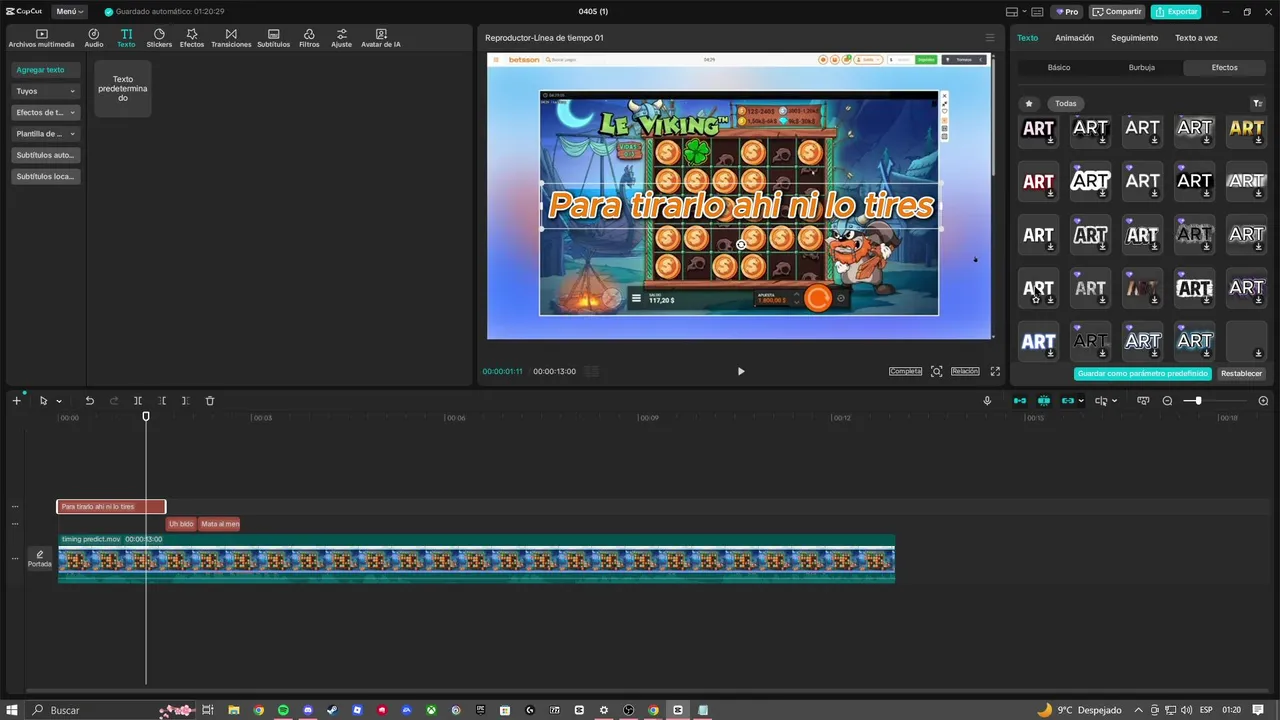Select the Burbuja sub-tab

tap(1142, 68)
